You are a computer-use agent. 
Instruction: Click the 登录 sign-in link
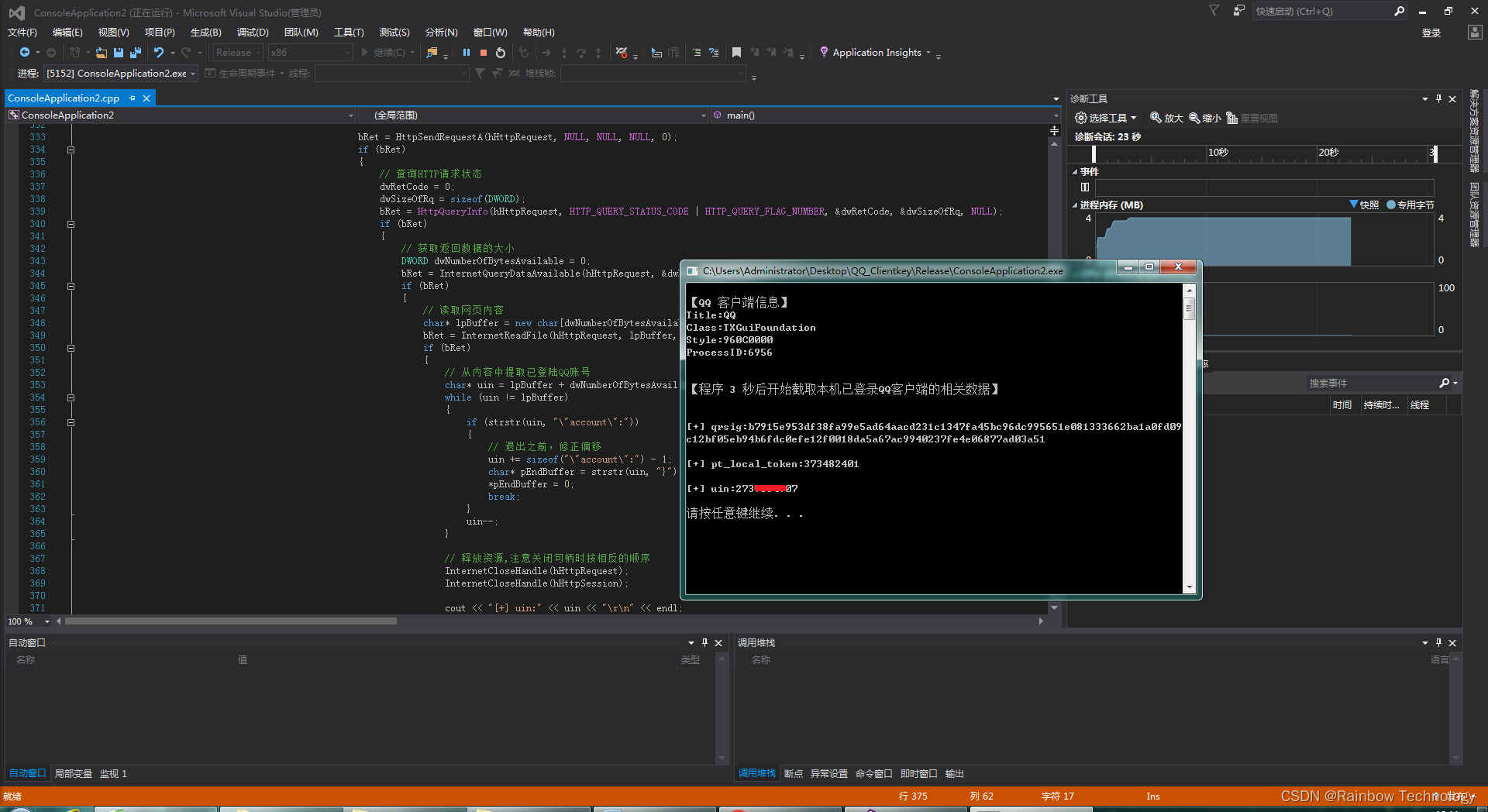tap(1431, 33)
